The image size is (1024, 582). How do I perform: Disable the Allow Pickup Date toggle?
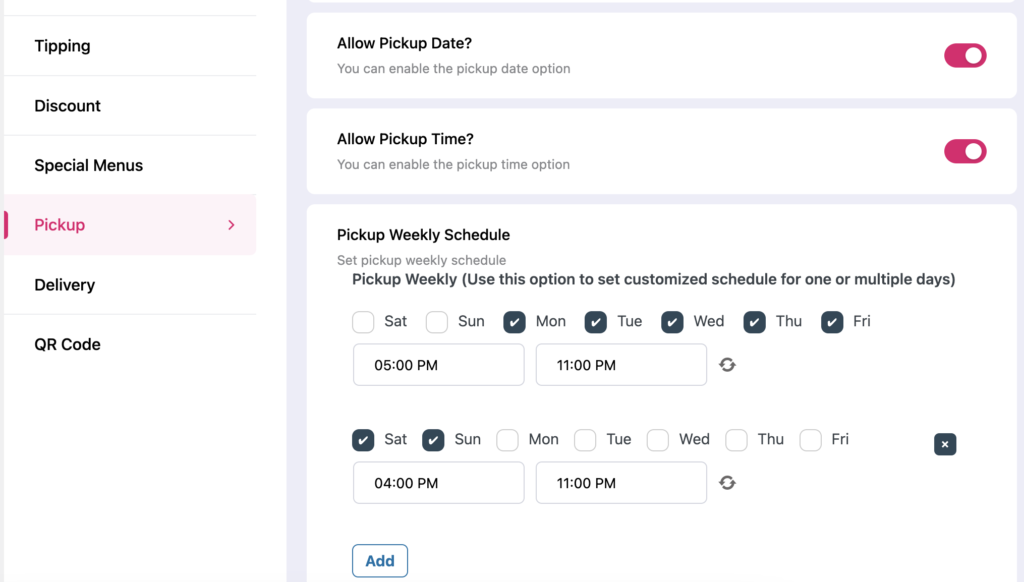[x=965, y=56]
